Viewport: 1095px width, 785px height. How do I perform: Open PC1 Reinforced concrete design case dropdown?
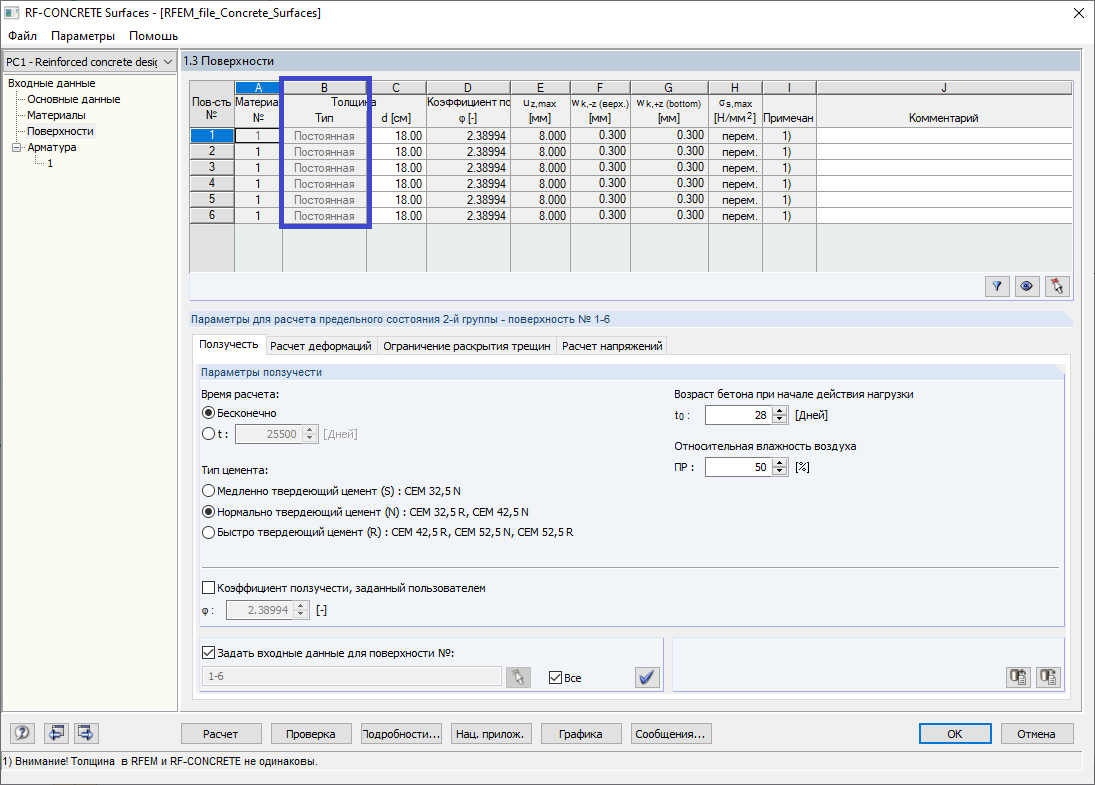(89, 62)
